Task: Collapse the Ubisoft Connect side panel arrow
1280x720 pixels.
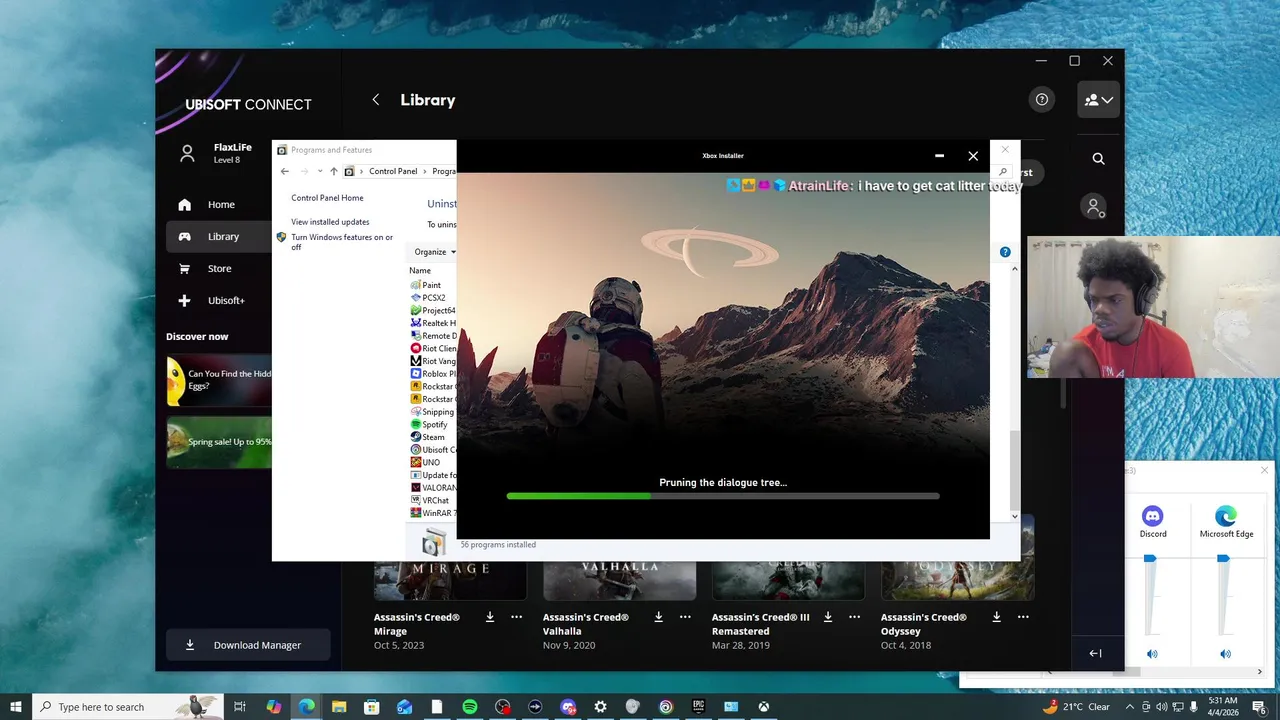Action: pos(1095,653)
